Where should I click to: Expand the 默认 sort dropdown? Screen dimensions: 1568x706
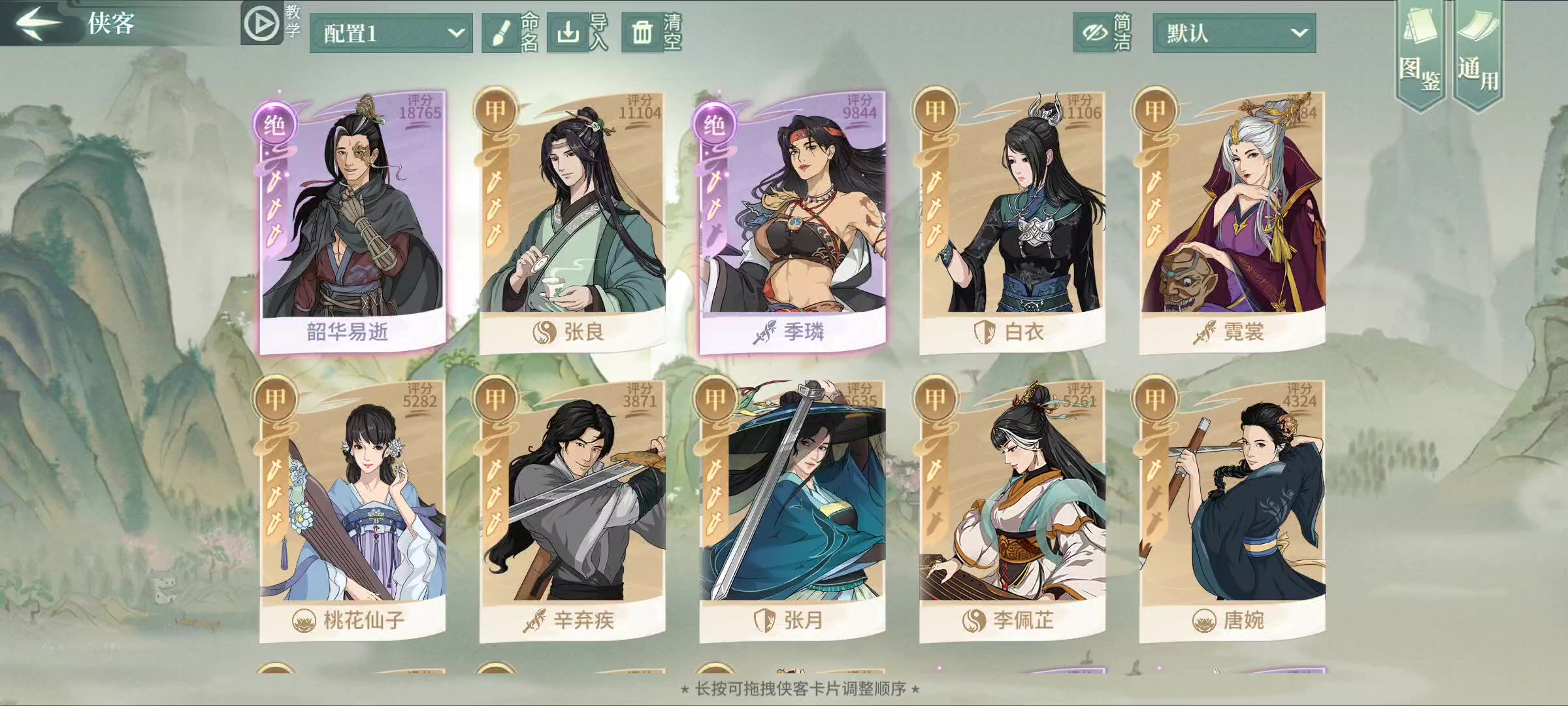pyautogui.click(x=1234, y=33)
